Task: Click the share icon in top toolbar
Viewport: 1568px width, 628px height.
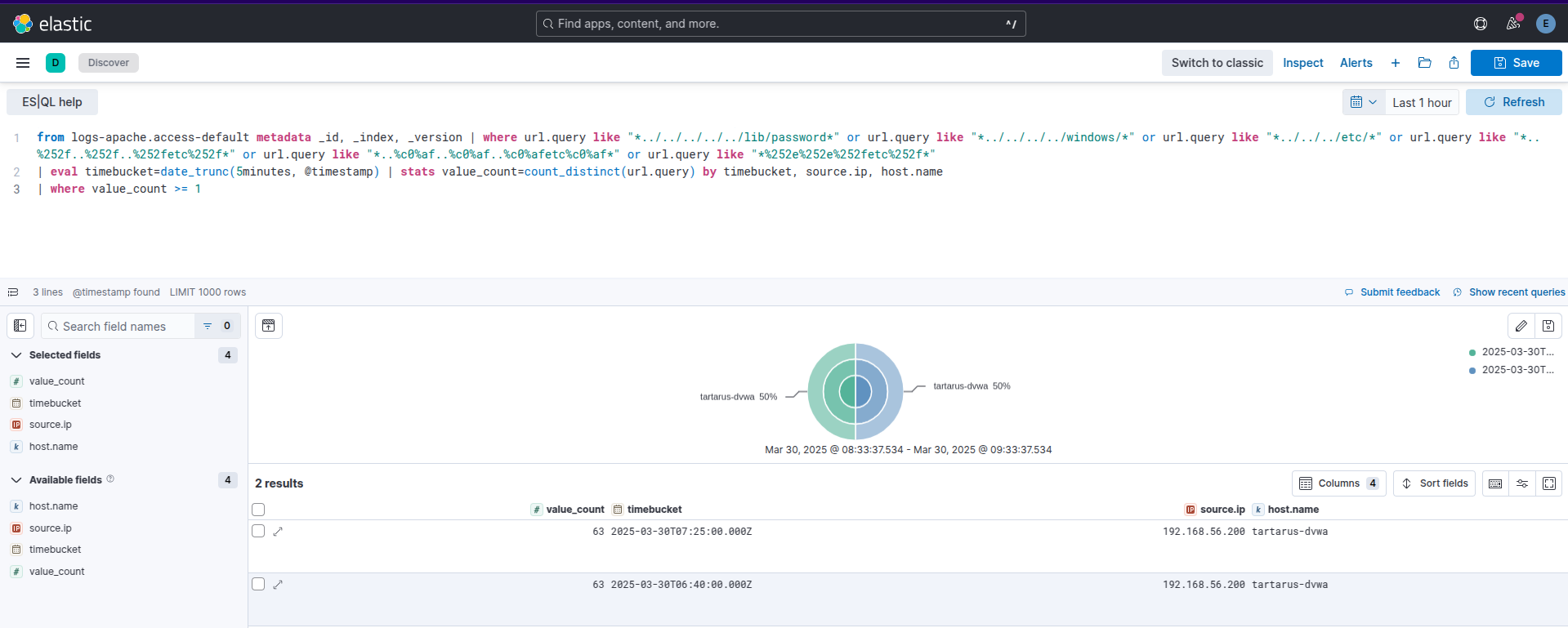Action: coord(1454,63)
